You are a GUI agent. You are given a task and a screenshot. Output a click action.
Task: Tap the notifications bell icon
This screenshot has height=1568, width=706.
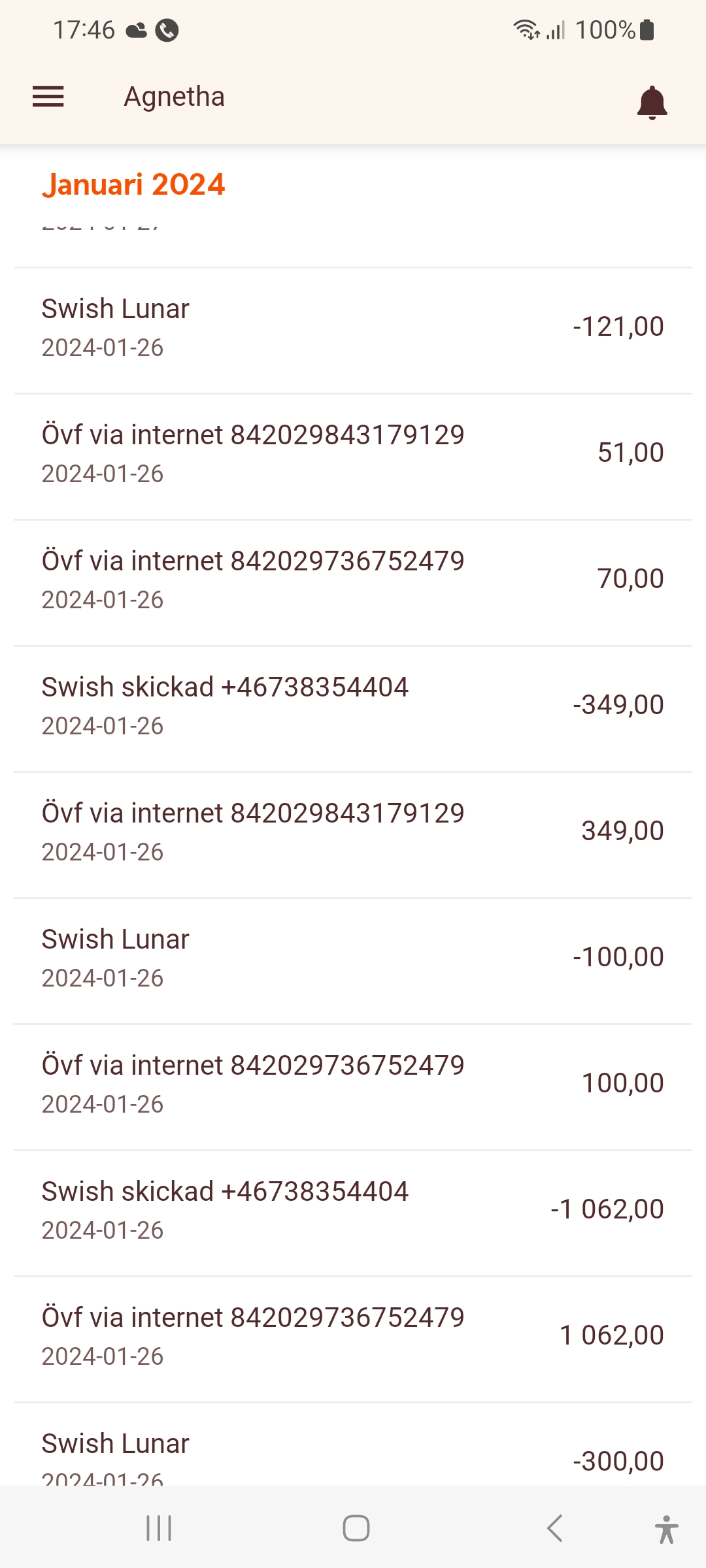[652, 103]
